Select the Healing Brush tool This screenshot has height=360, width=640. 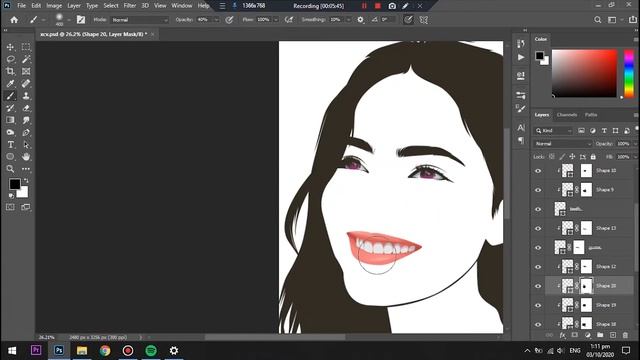tap(26, 84)
